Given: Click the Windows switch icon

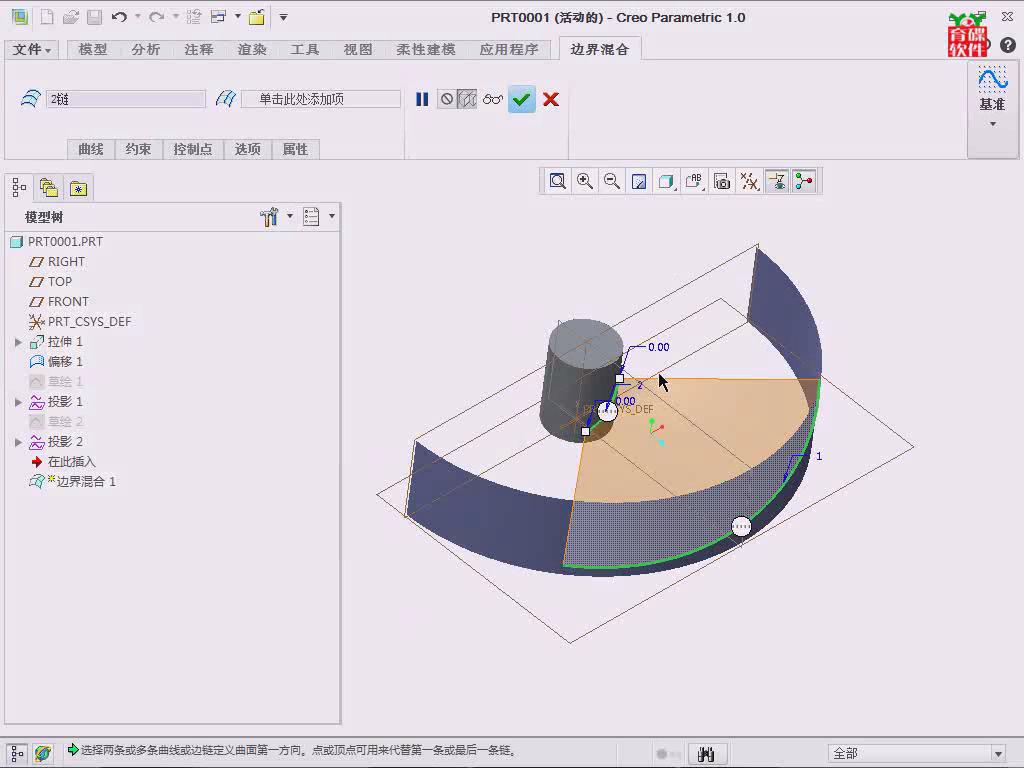Looking at the screenshot, I should 218,17.
